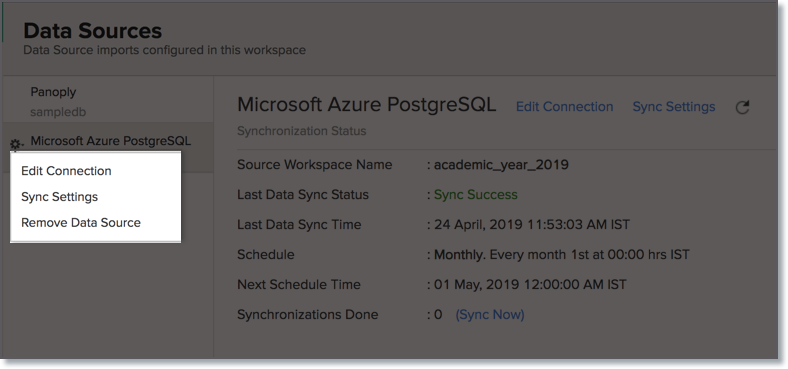Screen dimensions: 788x369
Task: Select Microsoft Azure PostgreSQL in the sidebar
Action: 111,141
